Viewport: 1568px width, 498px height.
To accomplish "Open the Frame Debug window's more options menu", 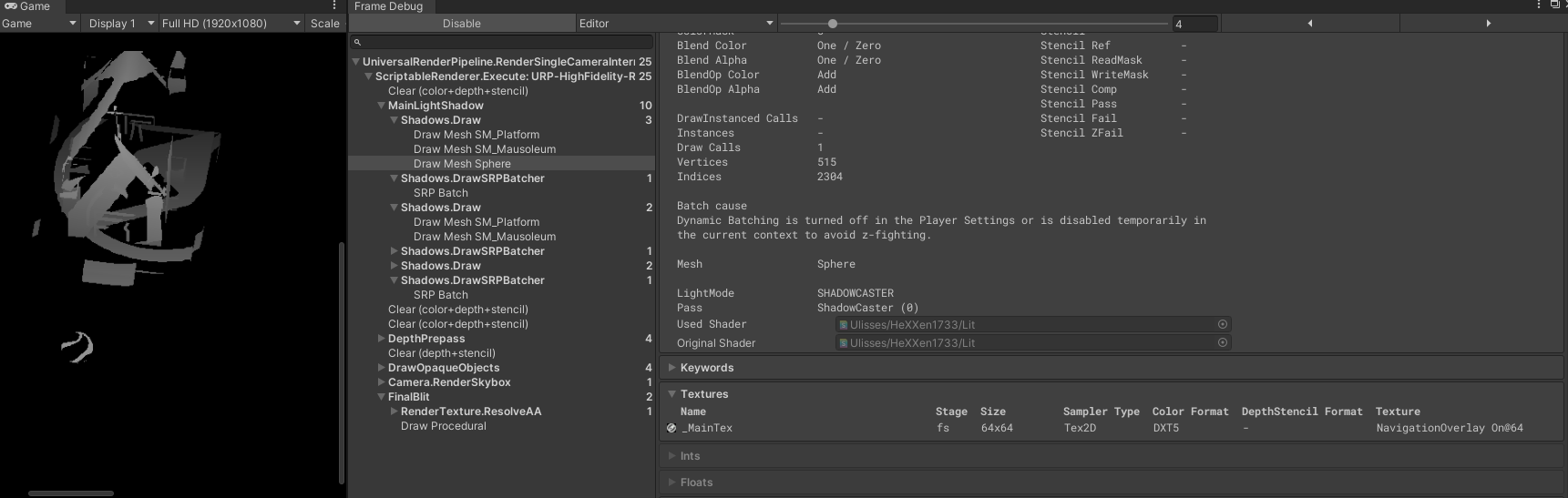I will coord(1539,5).
